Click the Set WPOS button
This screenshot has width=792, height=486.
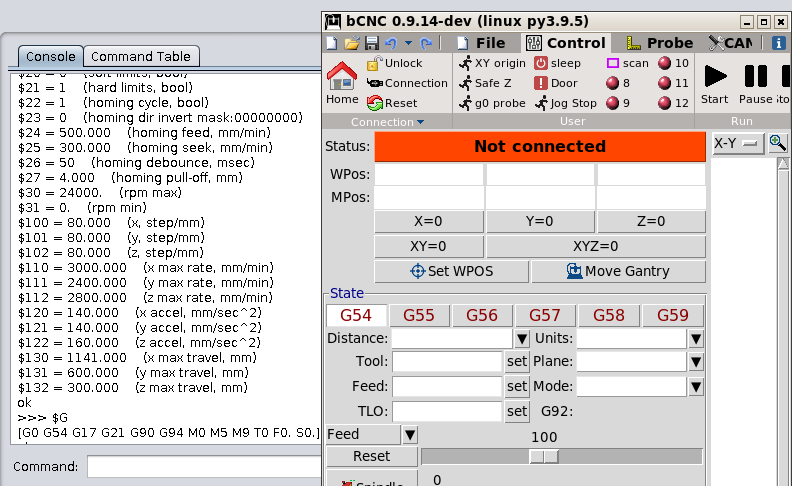[452, 271]
